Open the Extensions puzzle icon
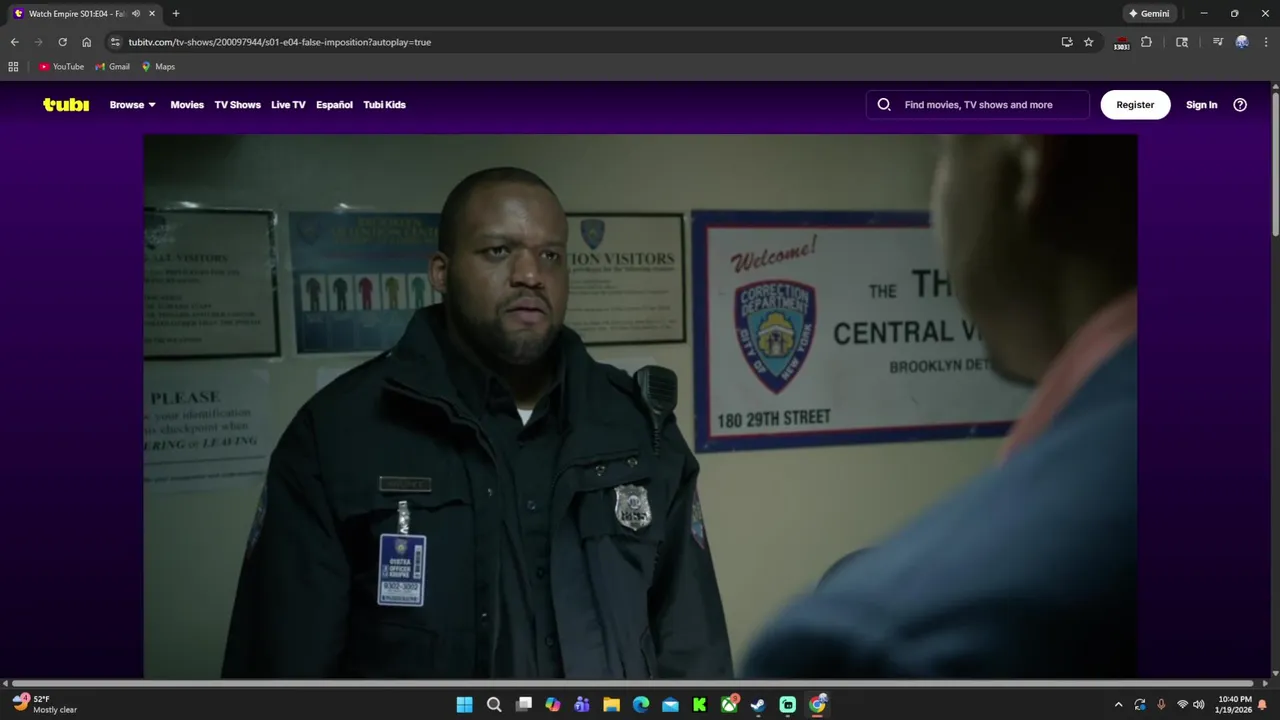The image size is (1280, 720). 1146,42
